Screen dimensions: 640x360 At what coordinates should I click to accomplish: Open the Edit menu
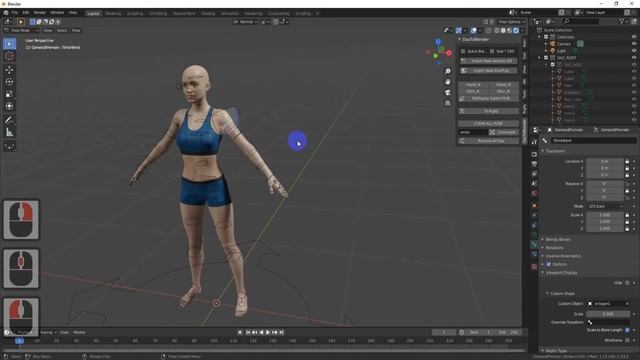coord(26,13)
